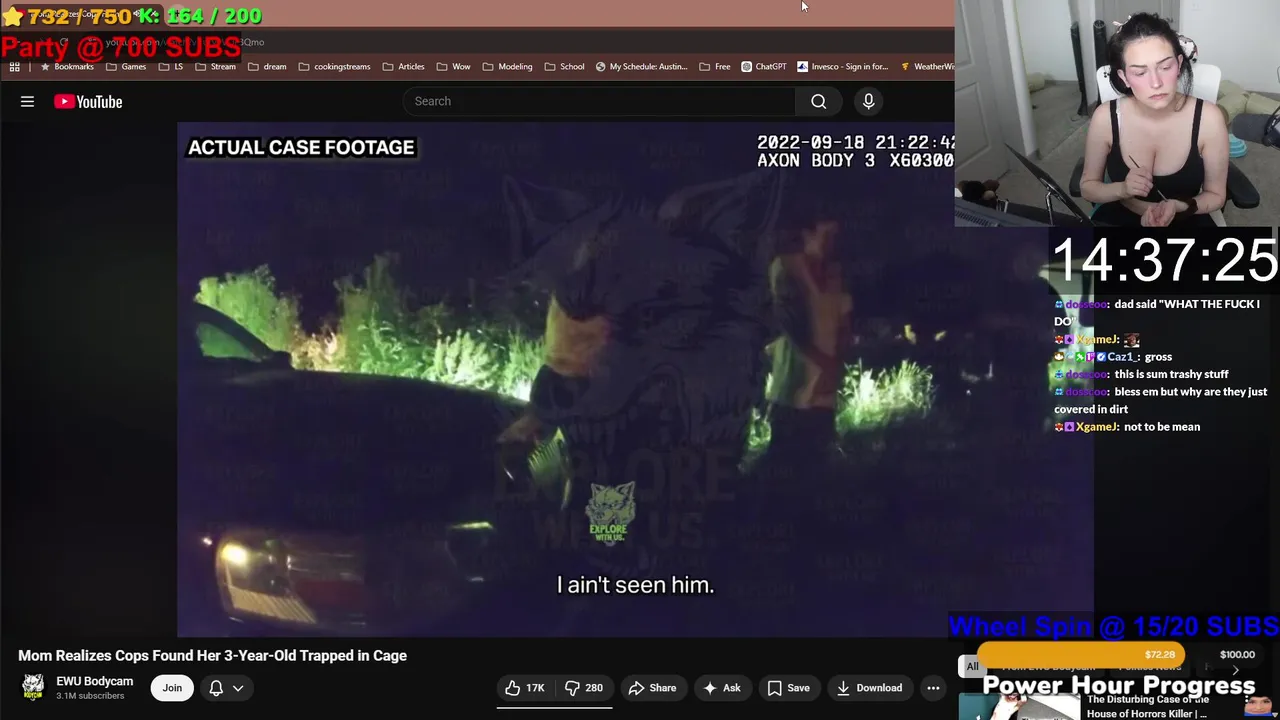Dislike the video with thumbs-down 280
This screenshot has height=720, width=1280.
(582, 688)
